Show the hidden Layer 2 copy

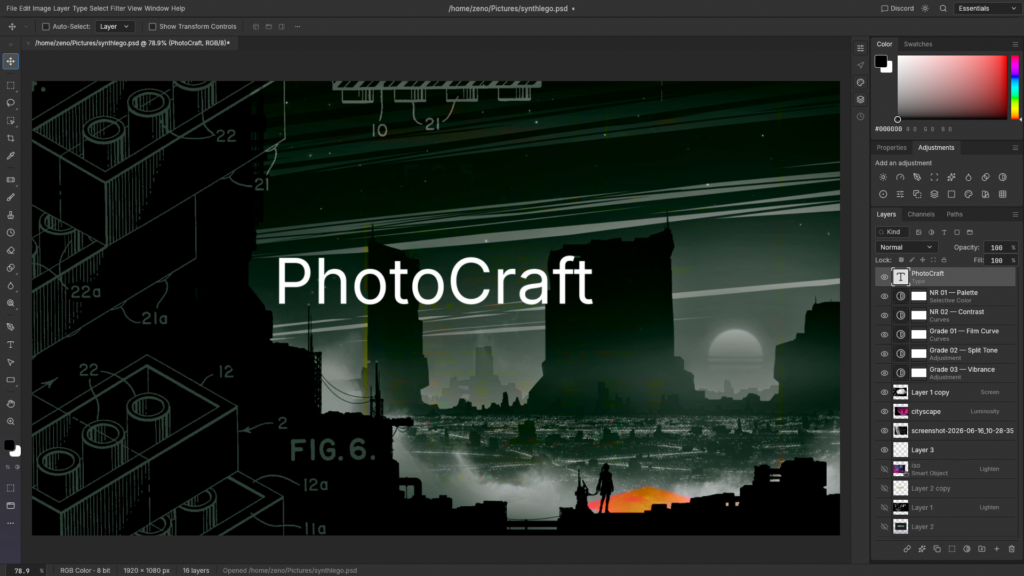[x=884, y=488]
